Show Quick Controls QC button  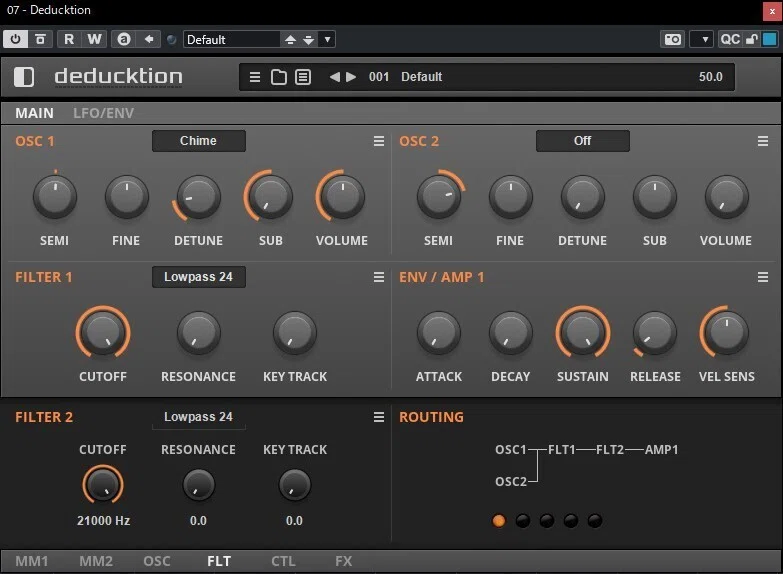731,39
